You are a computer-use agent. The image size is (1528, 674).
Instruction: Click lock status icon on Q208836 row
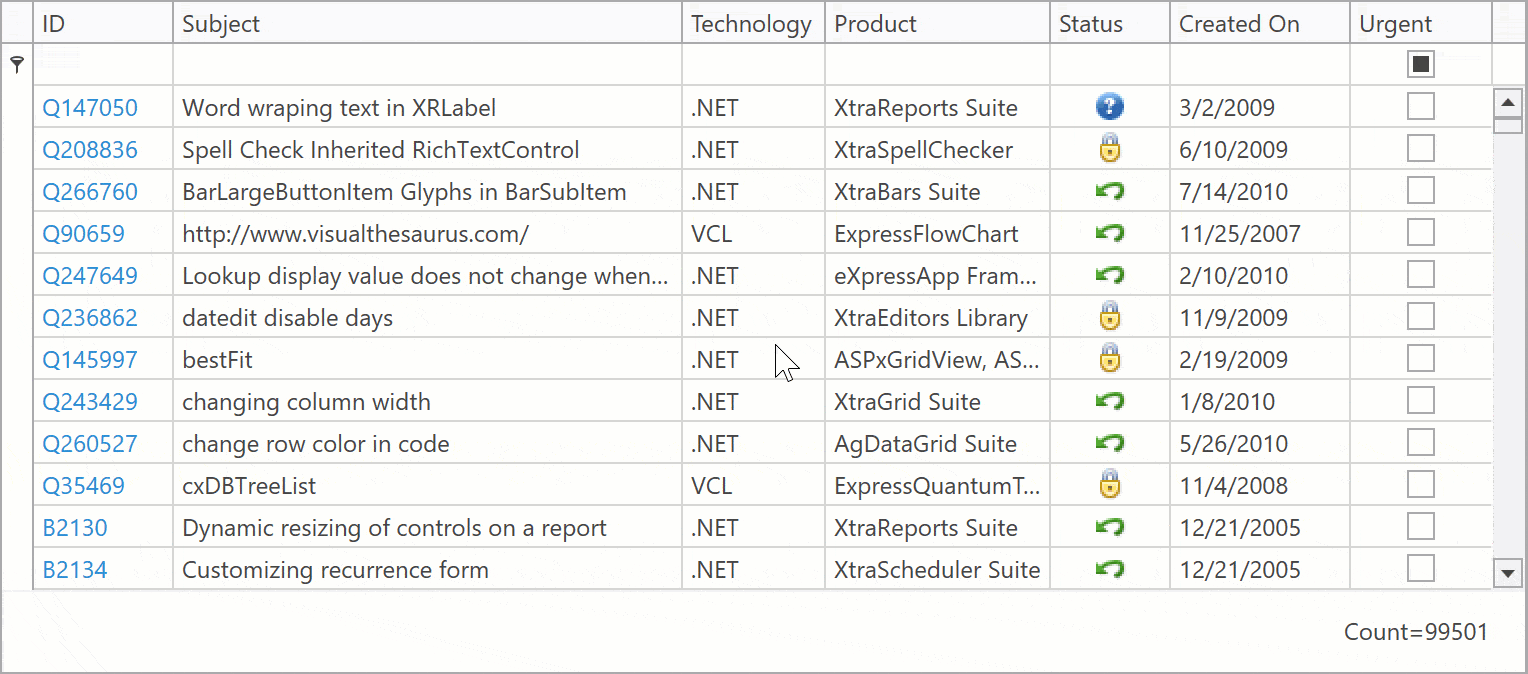pyautogui.click(x=1109, y=149)
